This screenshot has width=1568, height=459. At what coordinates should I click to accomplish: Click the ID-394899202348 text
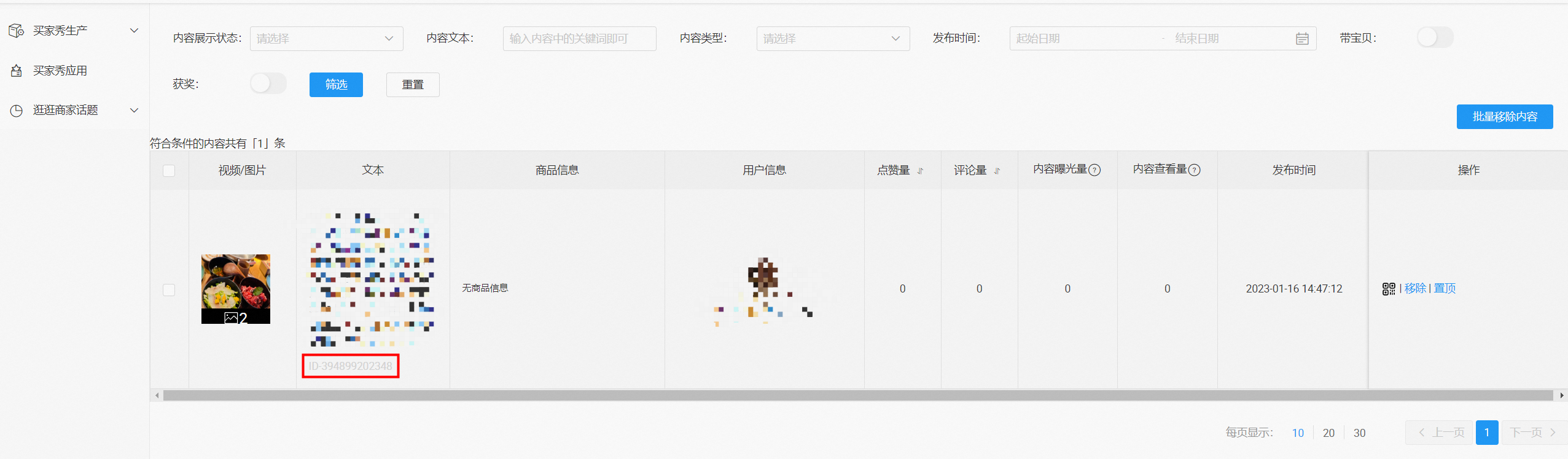350,366
